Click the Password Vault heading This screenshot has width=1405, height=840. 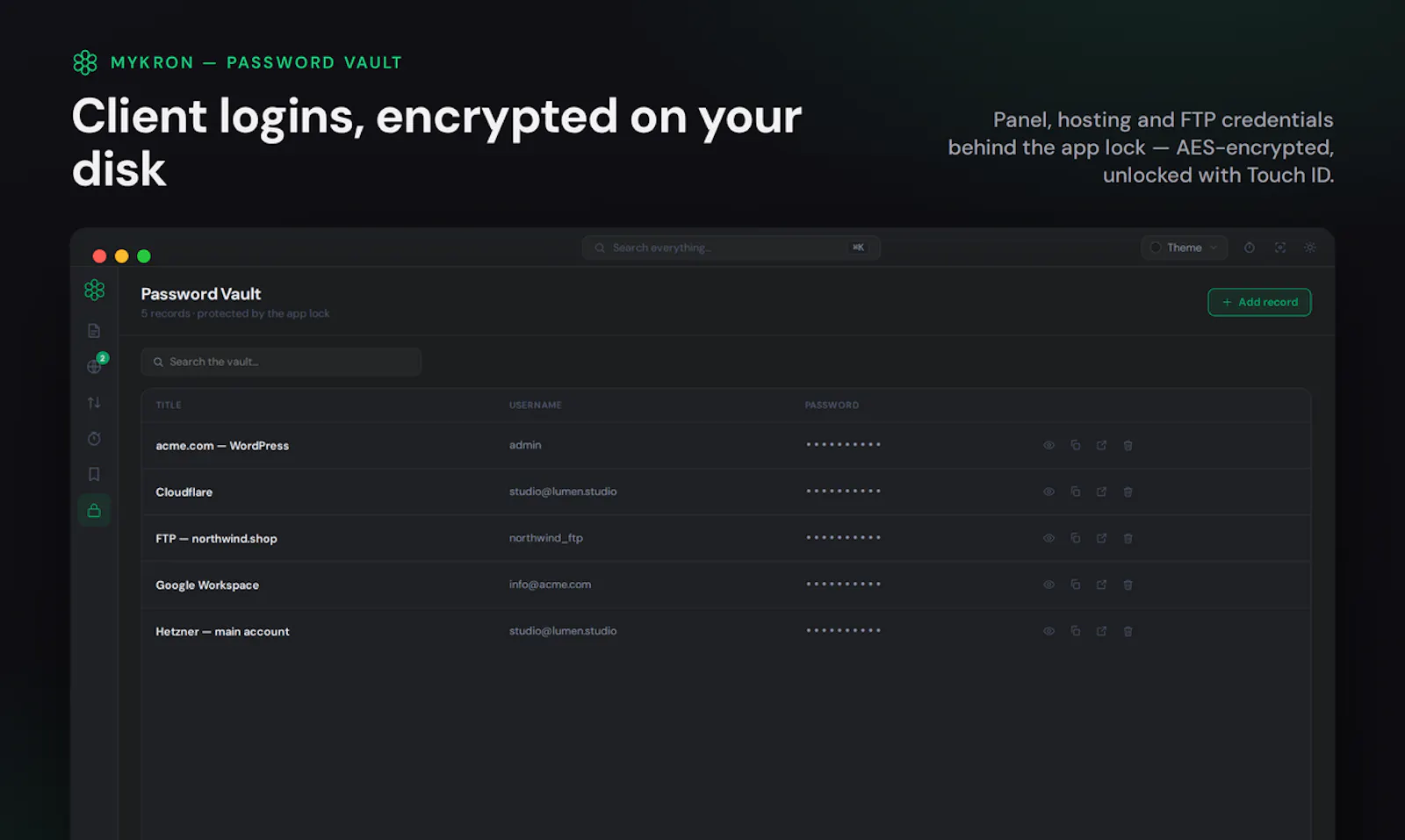point(201,294)
